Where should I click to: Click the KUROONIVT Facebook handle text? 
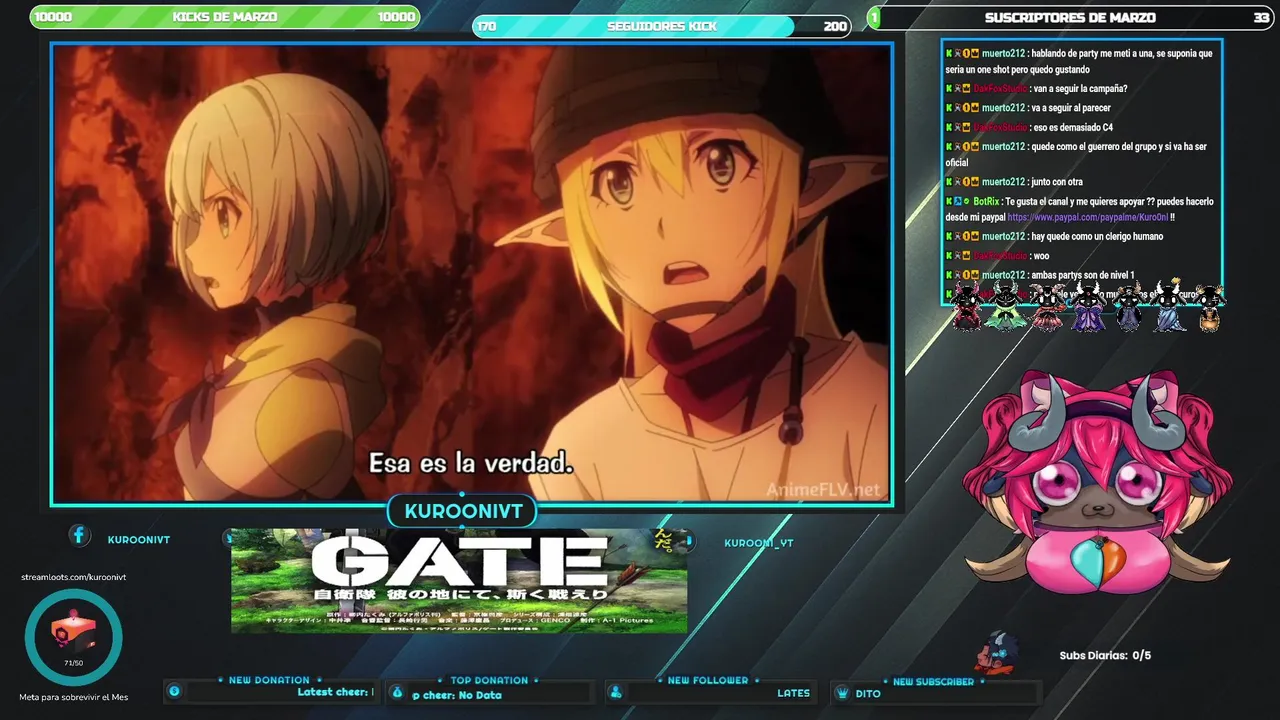[138, 540]
